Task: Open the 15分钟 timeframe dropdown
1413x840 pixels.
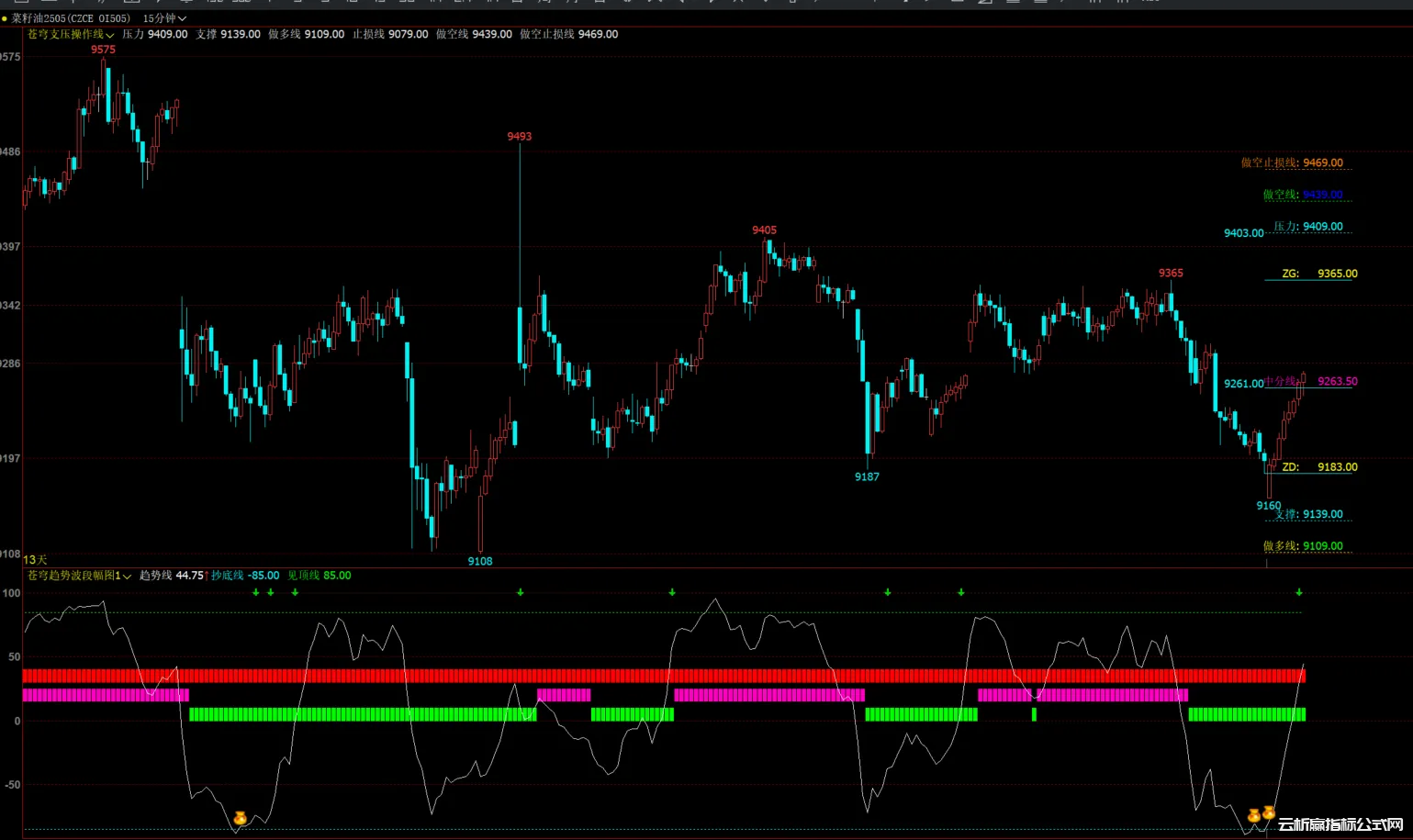Action: pos(164,18)
